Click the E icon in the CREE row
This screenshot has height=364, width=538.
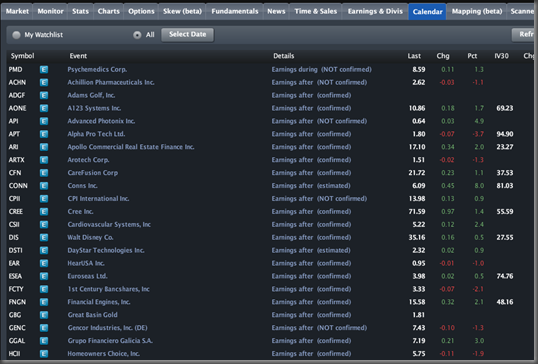[44, 212]
